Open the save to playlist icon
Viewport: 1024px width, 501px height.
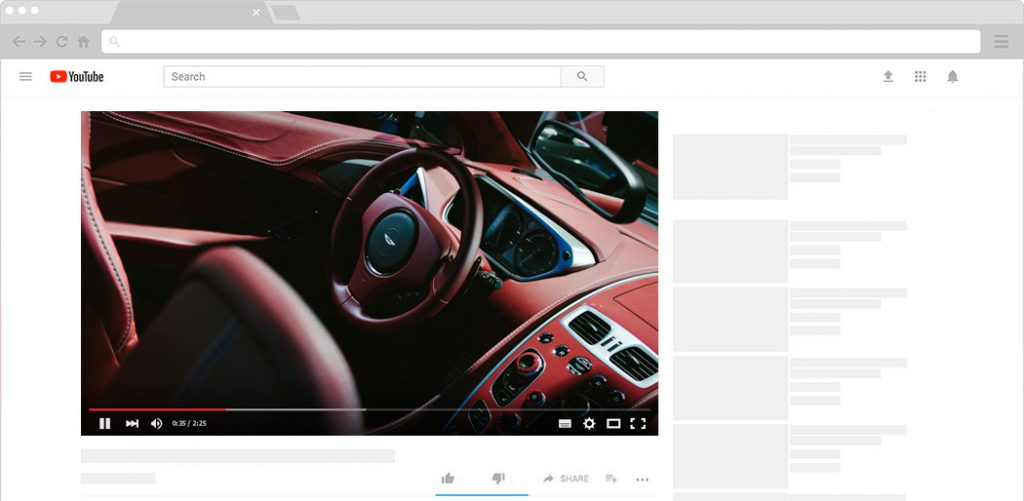611,479
